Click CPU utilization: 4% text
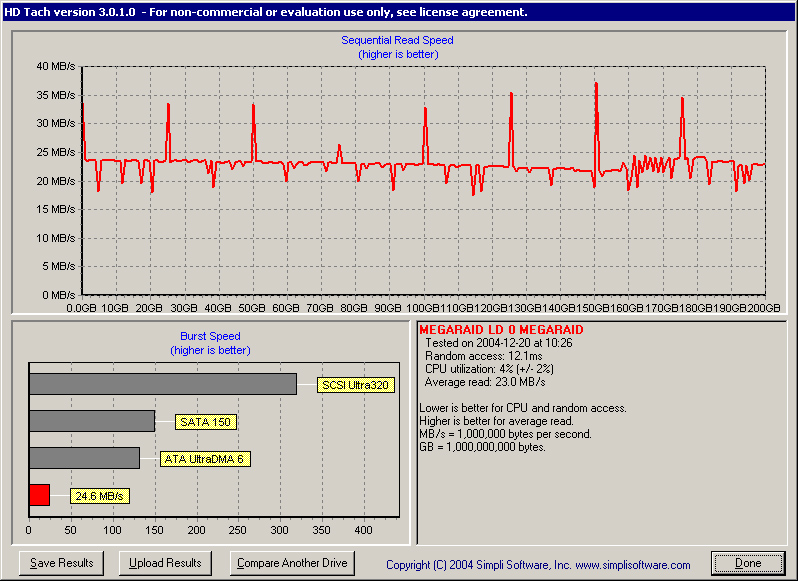The width and height of the screenshot is (798, 581). 489,369
